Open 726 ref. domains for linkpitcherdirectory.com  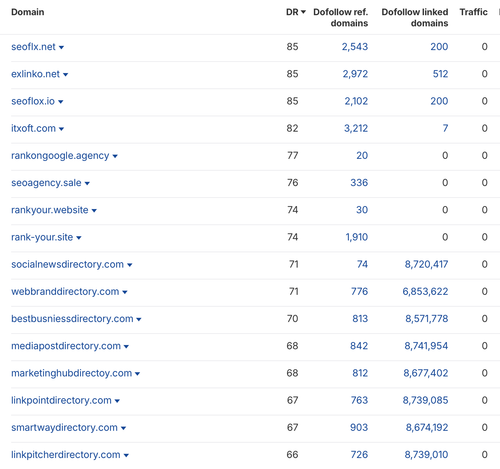coord(359,455)
